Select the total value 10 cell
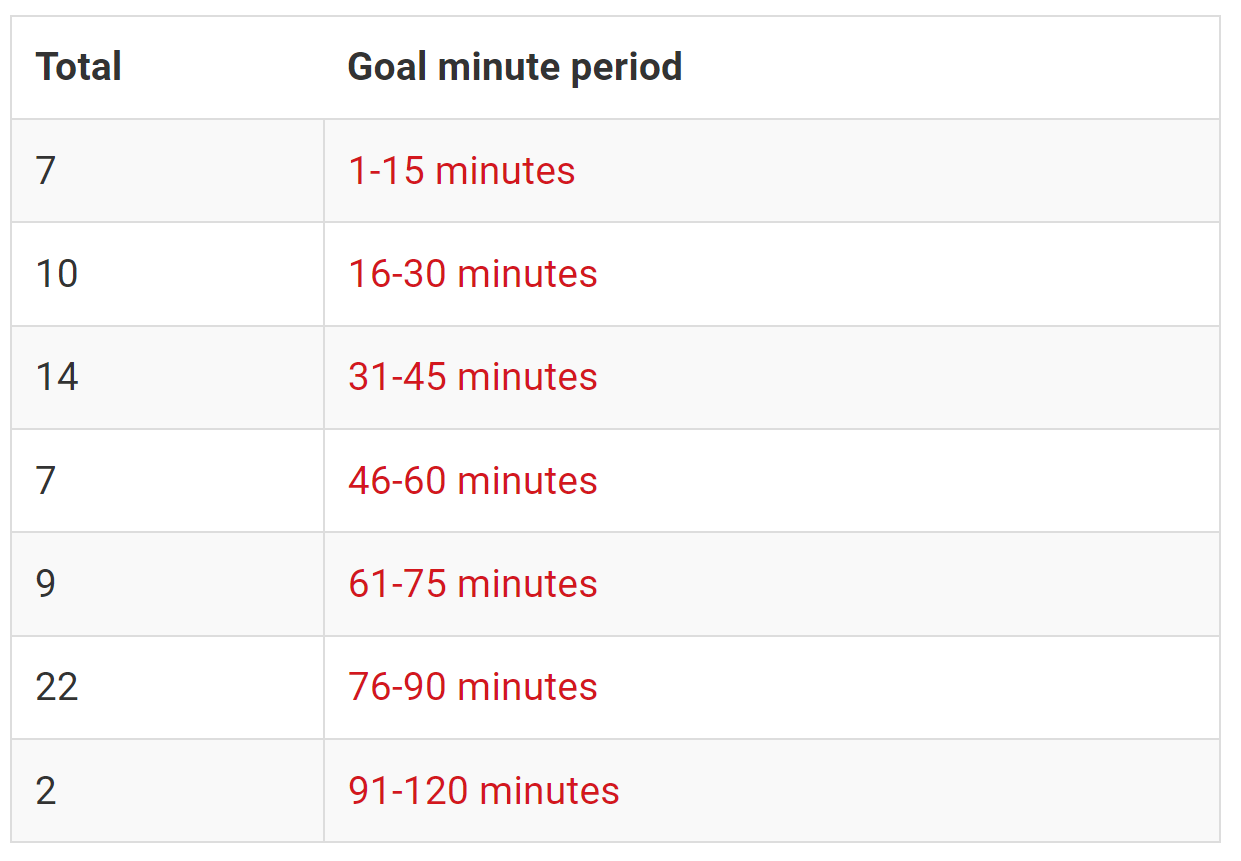The width and height of the screenshot is (1241, 861). 57,274
